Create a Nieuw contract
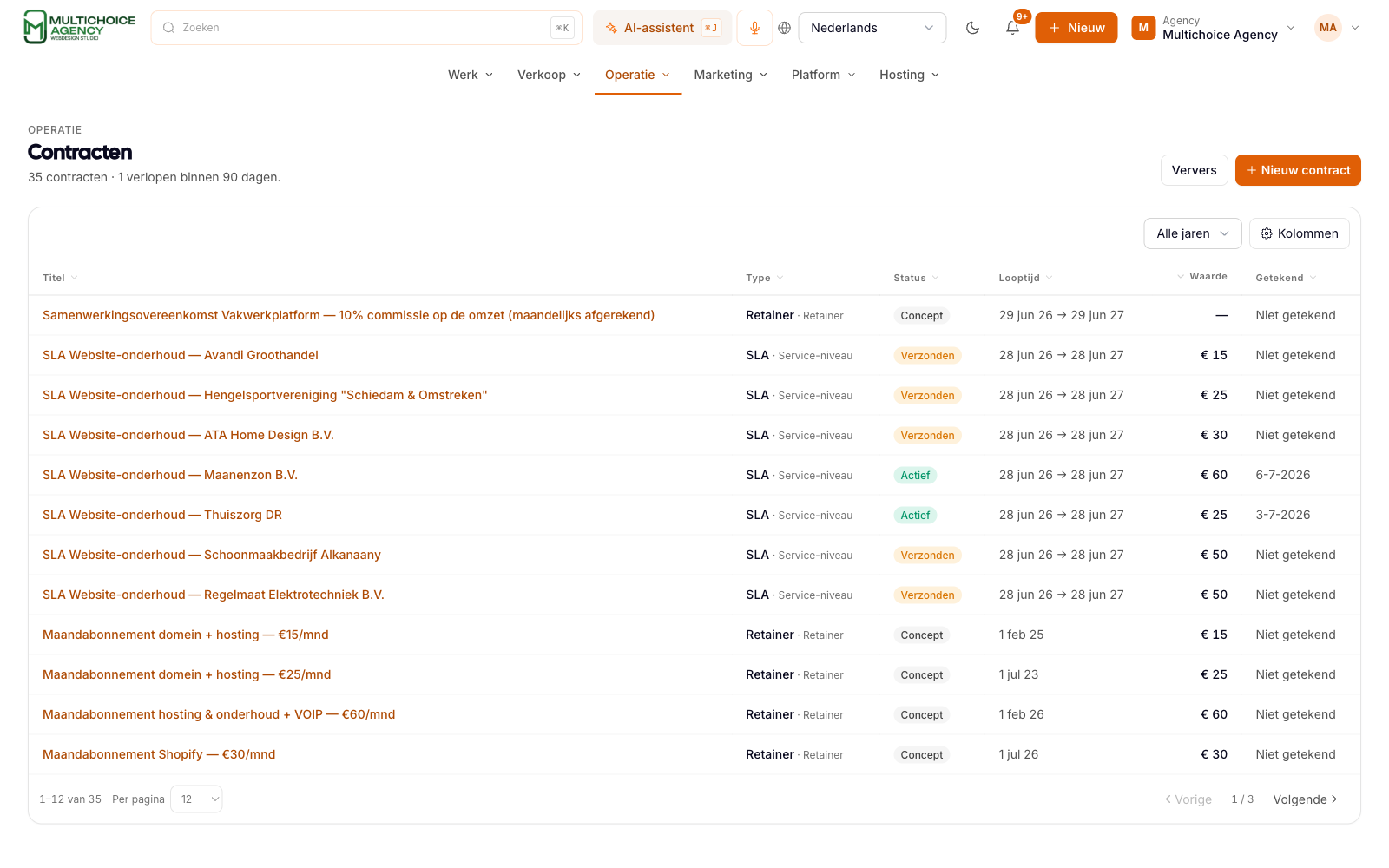Image resolution: width=1389 pixels, height=868 pixels. point(1298,170)
